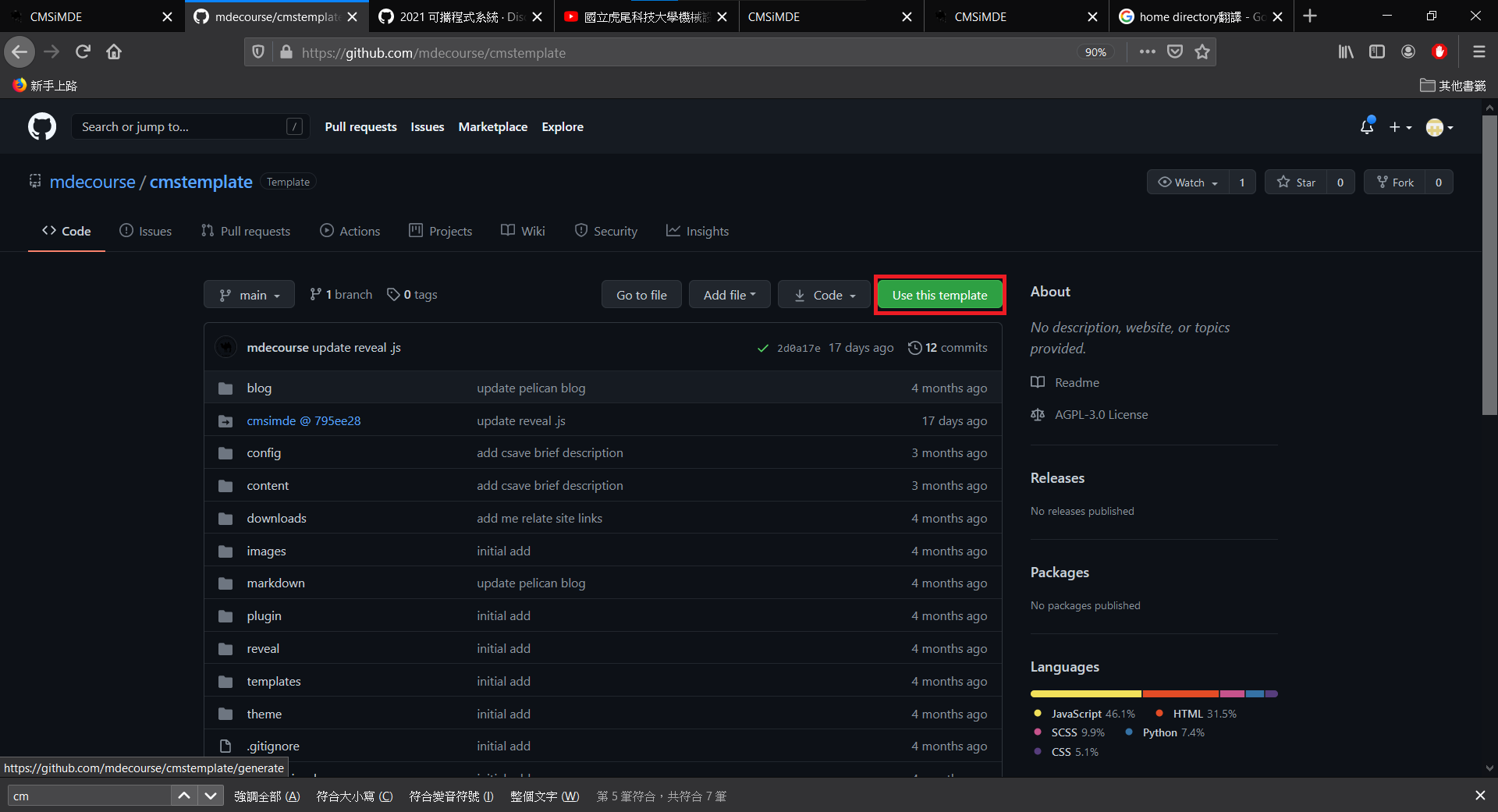Toggle the whole words find option
This screenshot has height=812, width=1498.
pos(545,796)
